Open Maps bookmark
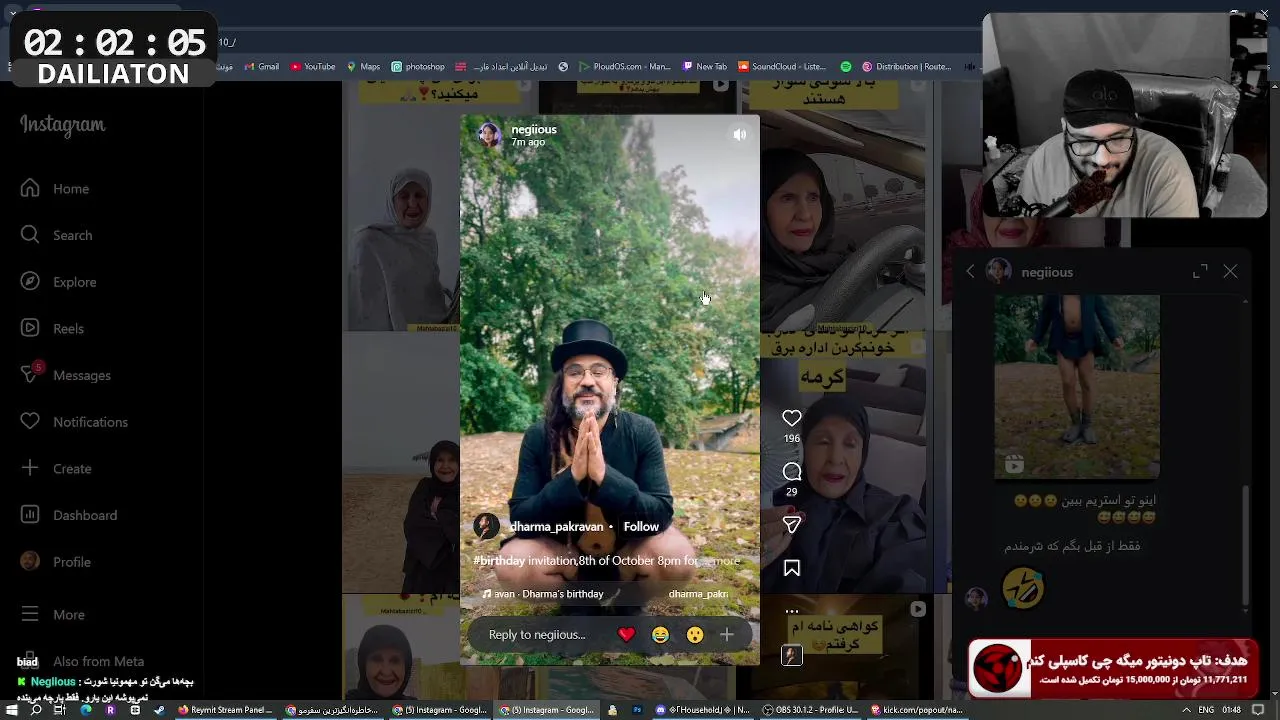This screenshot has height=720, width=1280. (363, 67)
